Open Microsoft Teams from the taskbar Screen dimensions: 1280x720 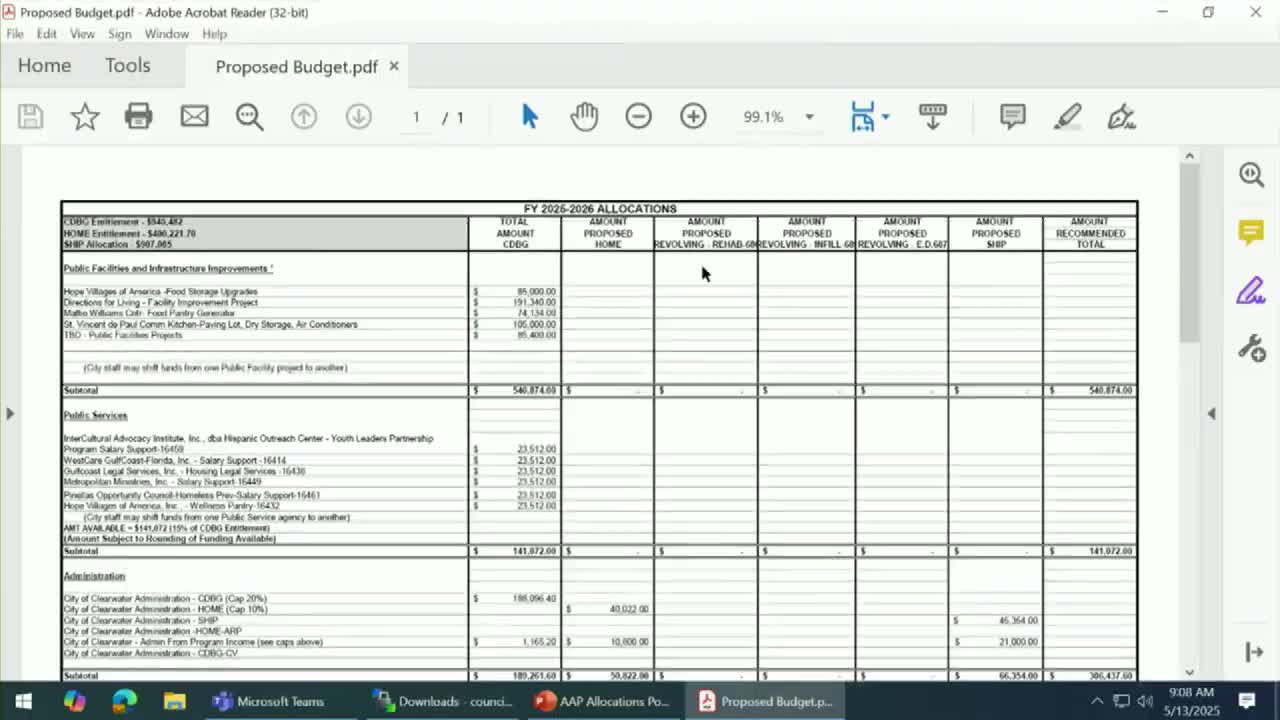coord(268,701)
